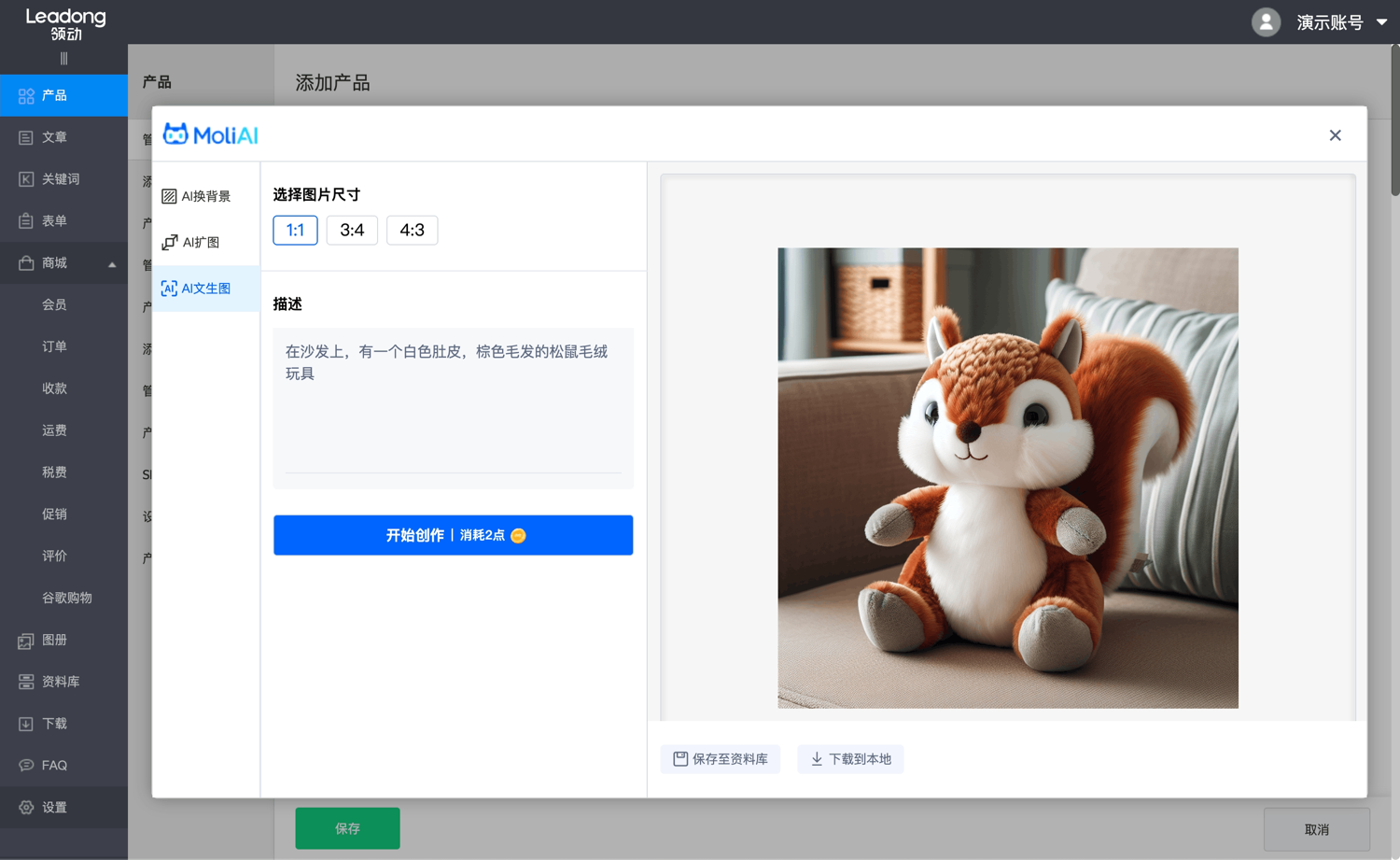Click the 文章 document icon in sidebar
The image size is (1400, 860).
(26, 138)
